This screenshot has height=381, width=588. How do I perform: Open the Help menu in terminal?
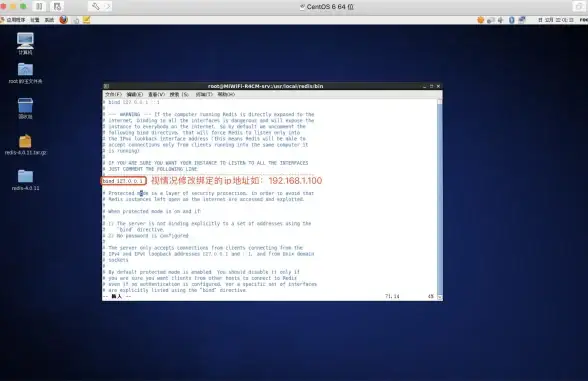(226, 94)
